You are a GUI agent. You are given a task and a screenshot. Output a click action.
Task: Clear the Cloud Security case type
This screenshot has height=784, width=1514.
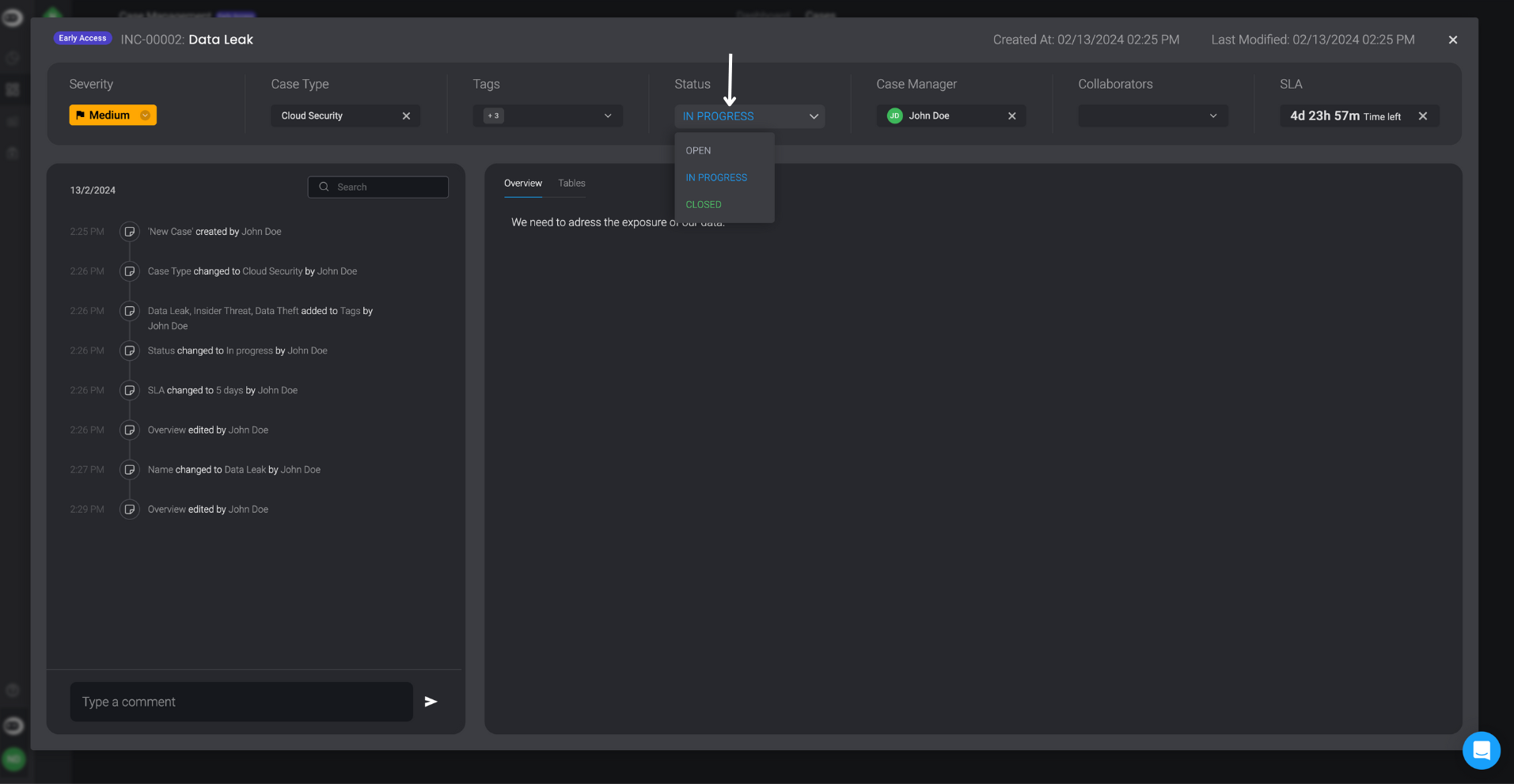coord(406,116)
